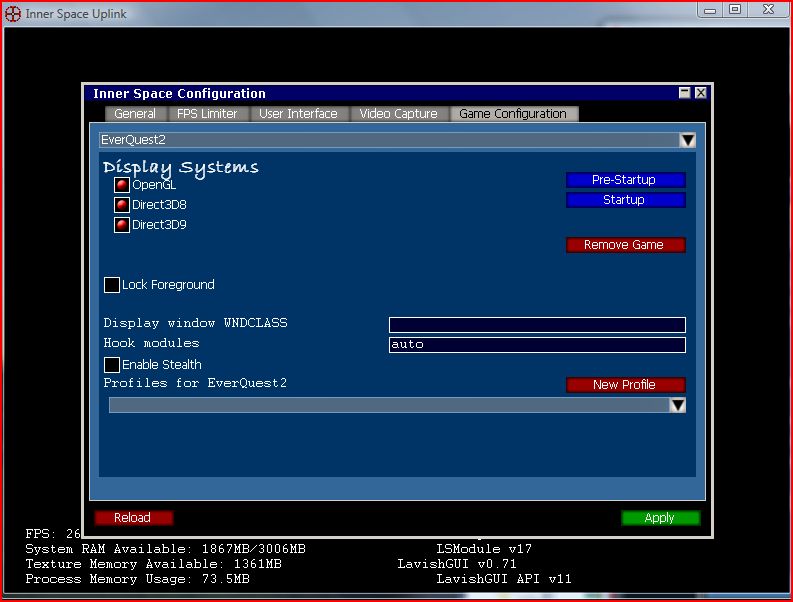Viewport: 793px width, 602px height.
Task: Minimize the Inner Space Uplink window
Action: pos(710,10)
